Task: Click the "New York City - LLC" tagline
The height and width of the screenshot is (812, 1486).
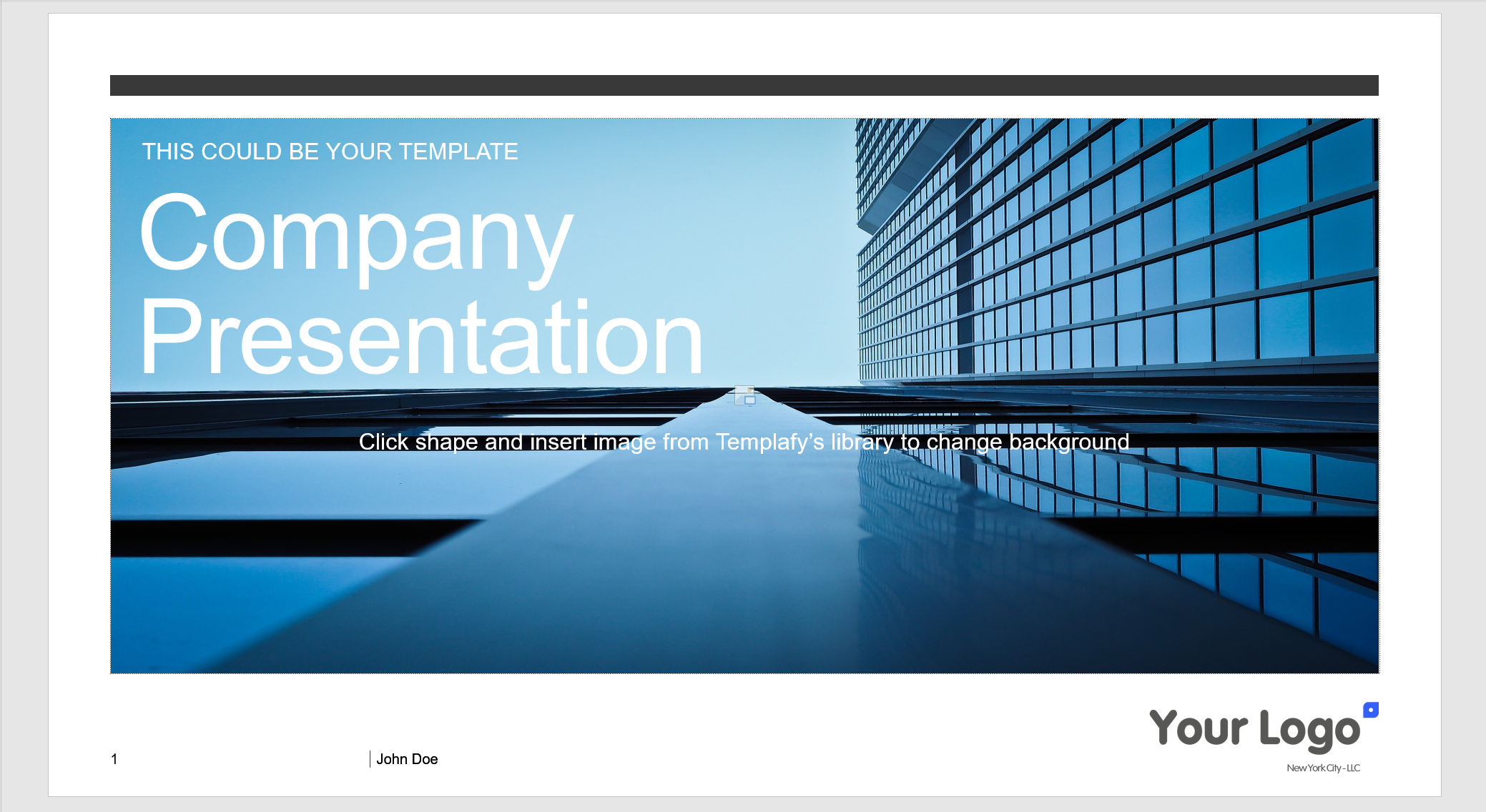Action: point(1323,768)
